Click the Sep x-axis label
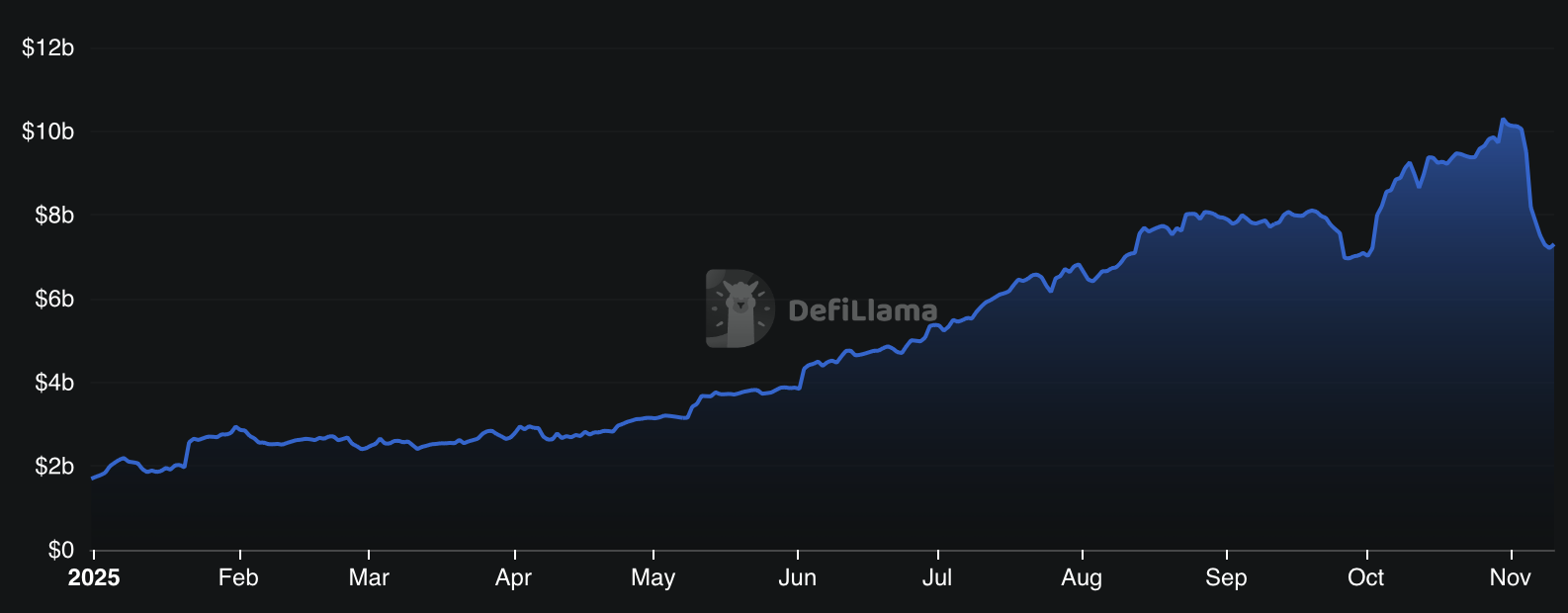Viewport: 1568px width, 613px height. (1226, 578)
